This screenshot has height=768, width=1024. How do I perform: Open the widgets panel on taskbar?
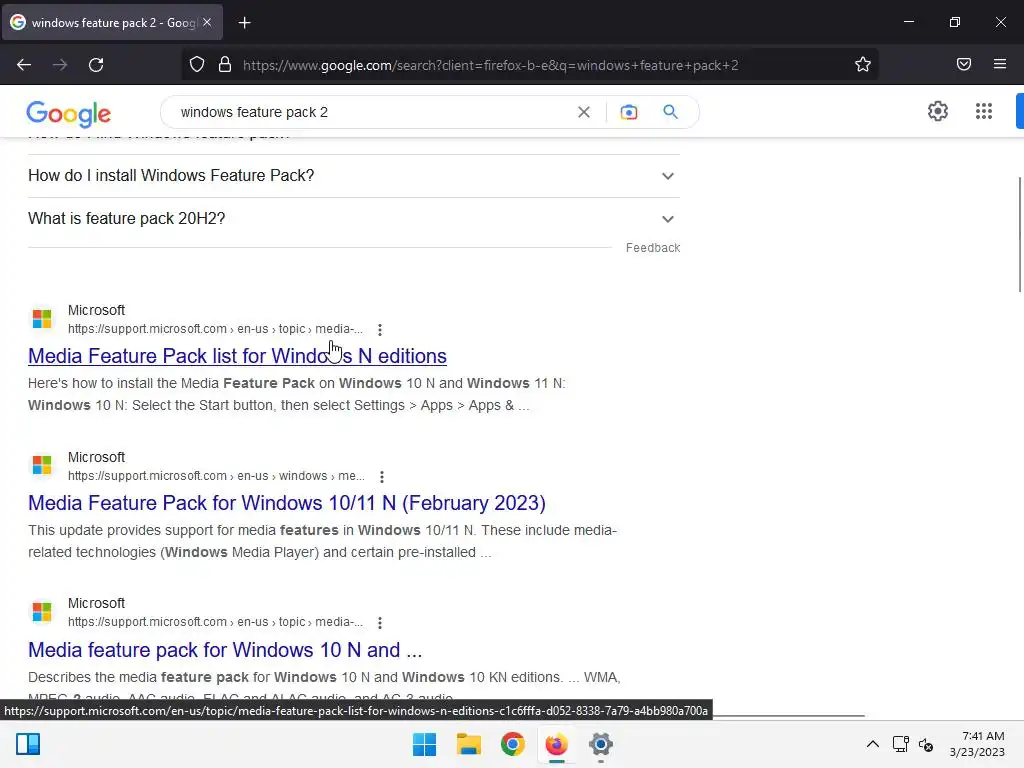(x=28, y=744)
